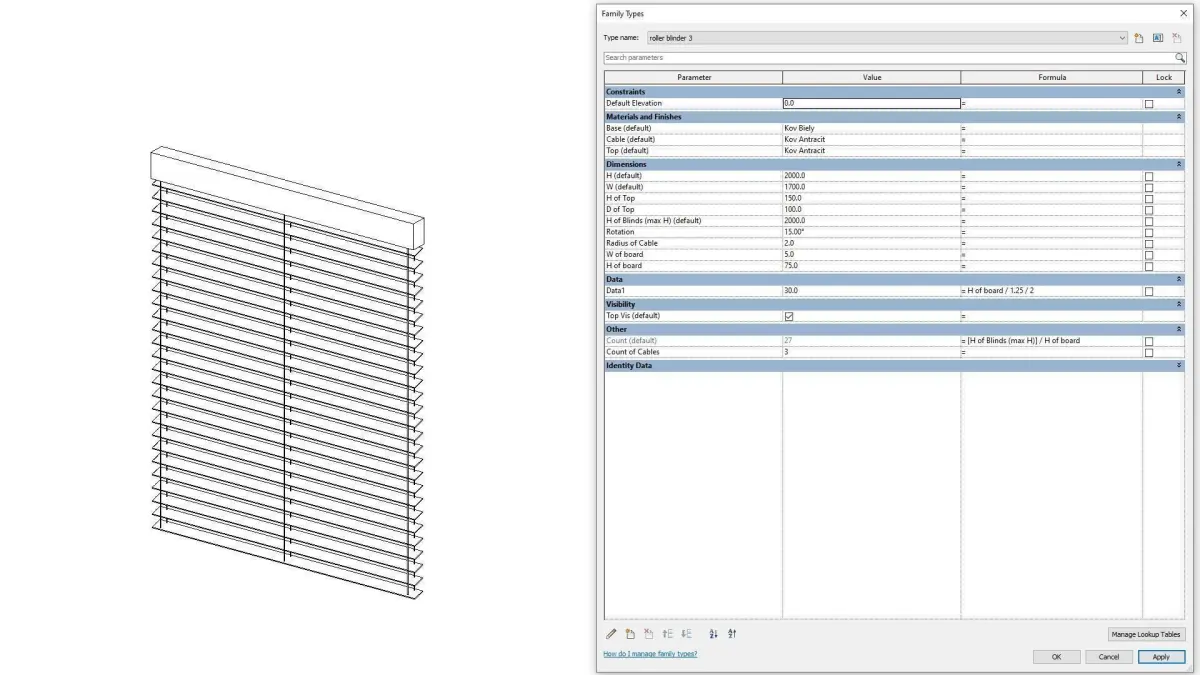The image size is (1200, 675).
Task: Click the Rename Type icon
Action: click(x=1158, y=38)
